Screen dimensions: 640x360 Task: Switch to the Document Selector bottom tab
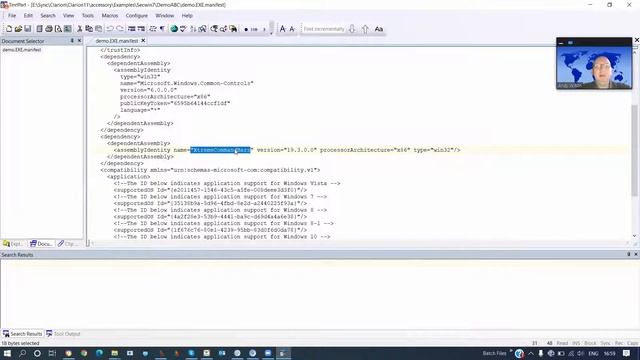point(41,244)
